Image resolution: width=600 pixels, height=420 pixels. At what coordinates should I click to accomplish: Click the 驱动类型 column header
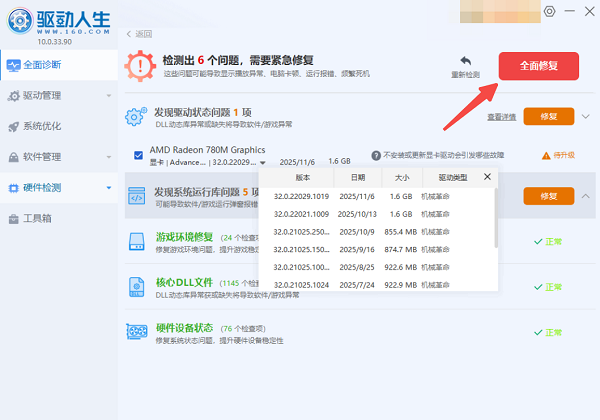click(x=453, y=177)
